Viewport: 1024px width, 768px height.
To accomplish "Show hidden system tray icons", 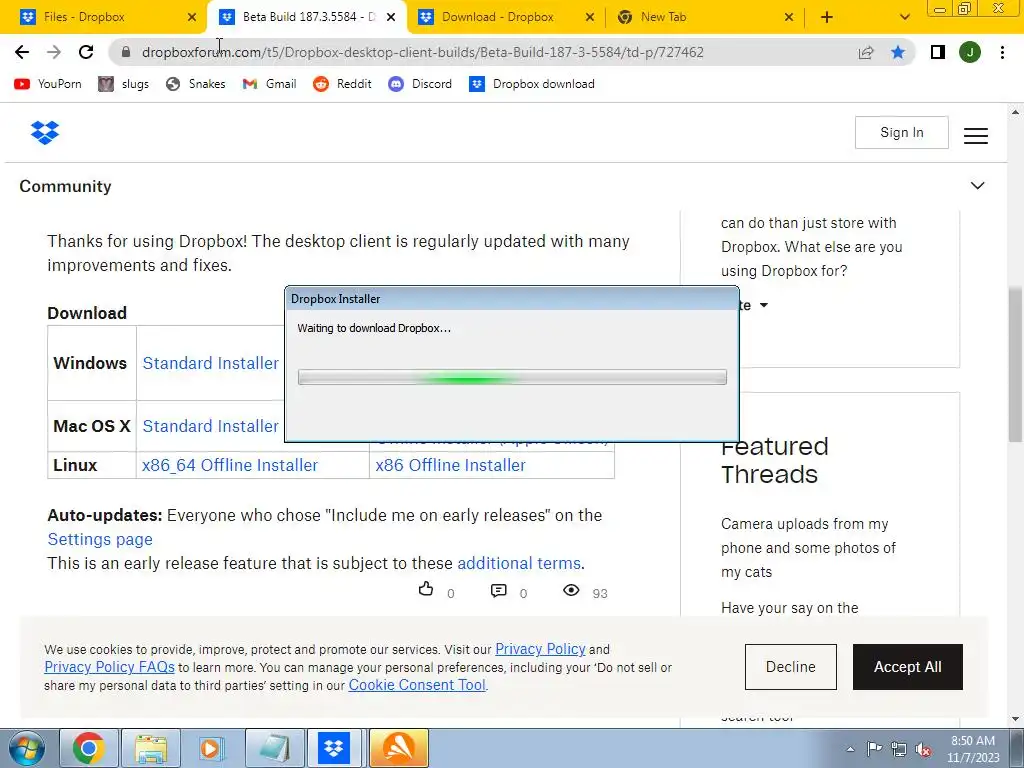I will coord(850,749).
